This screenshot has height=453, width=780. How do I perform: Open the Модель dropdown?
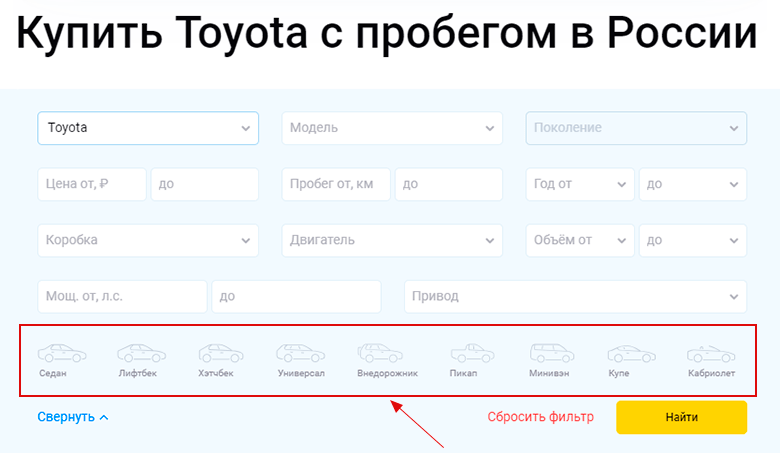(x=392, y=128)
